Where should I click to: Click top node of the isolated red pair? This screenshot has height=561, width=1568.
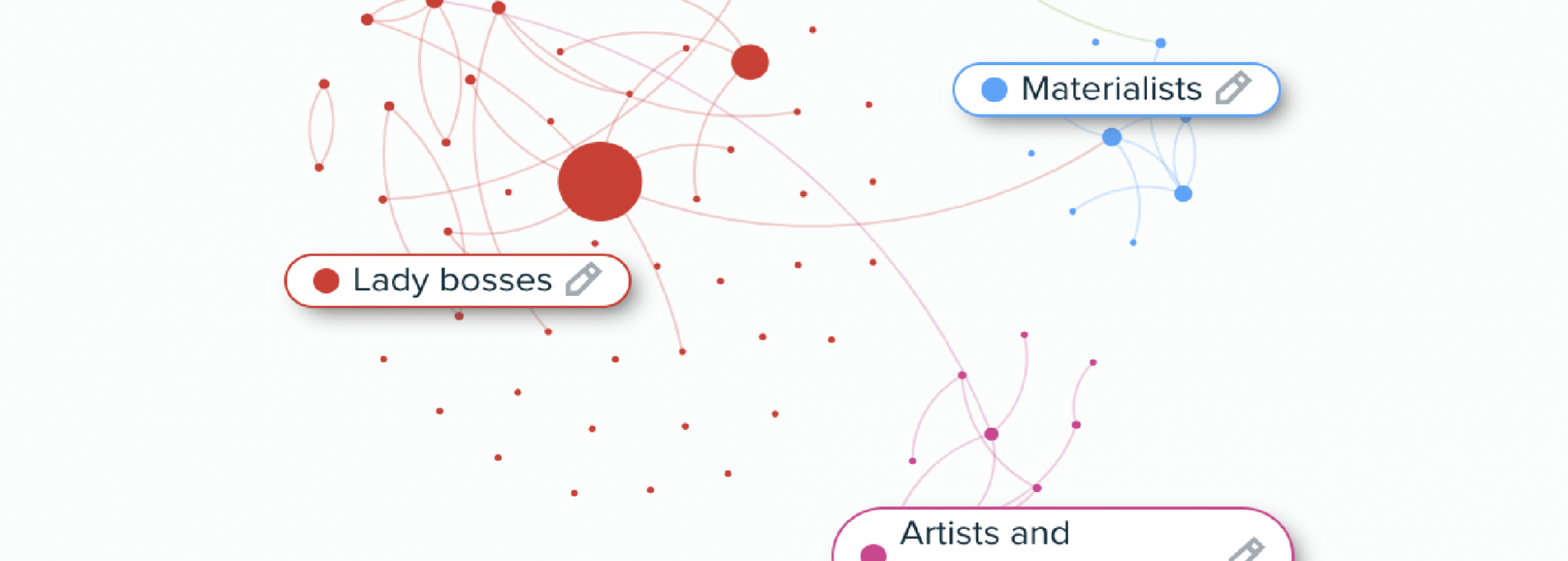(324, 84)
